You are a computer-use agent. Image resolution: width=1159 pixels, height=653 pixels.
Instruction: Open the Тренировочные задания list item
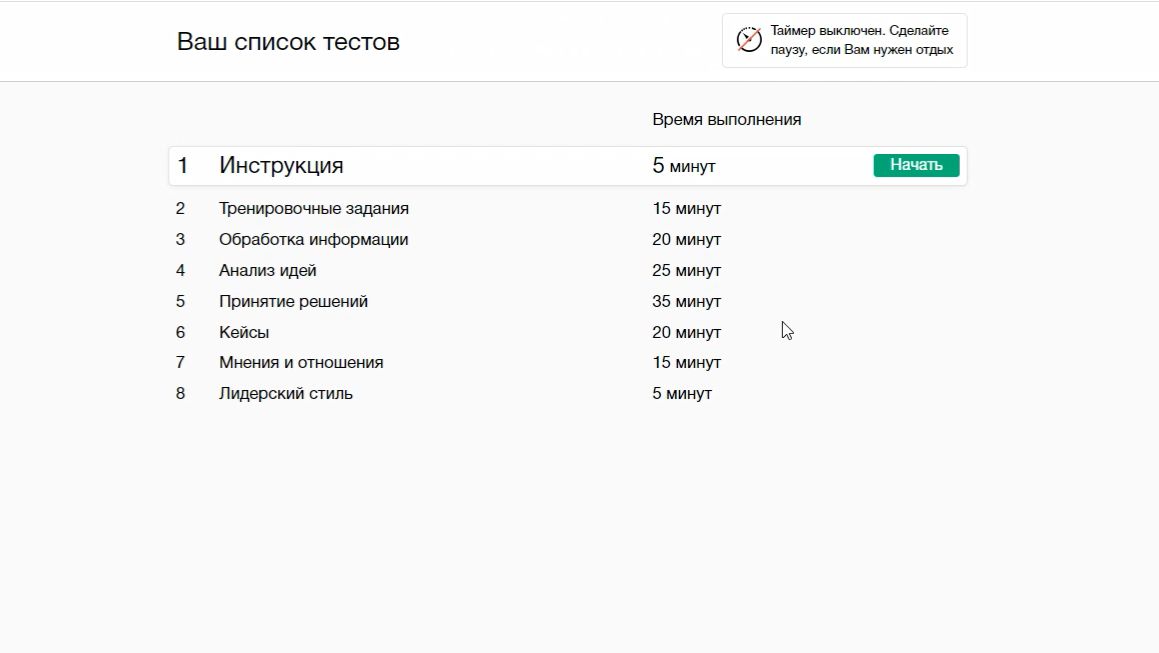314,209
